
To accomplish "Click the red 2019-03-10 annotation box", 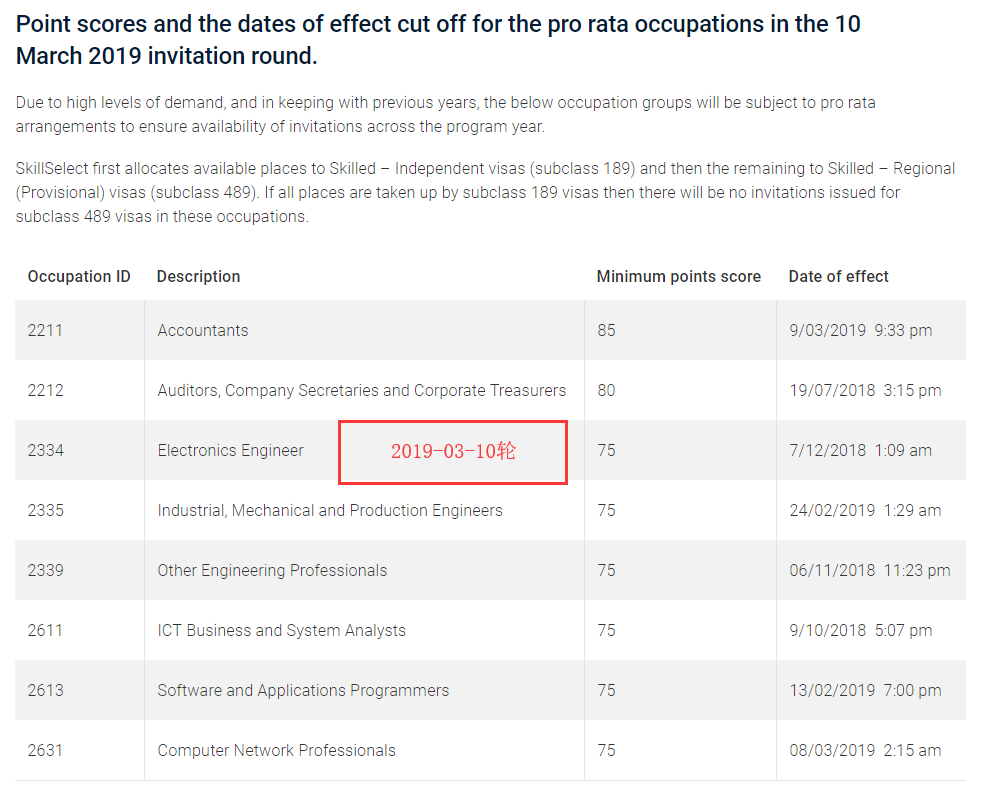I will point(453,451).
